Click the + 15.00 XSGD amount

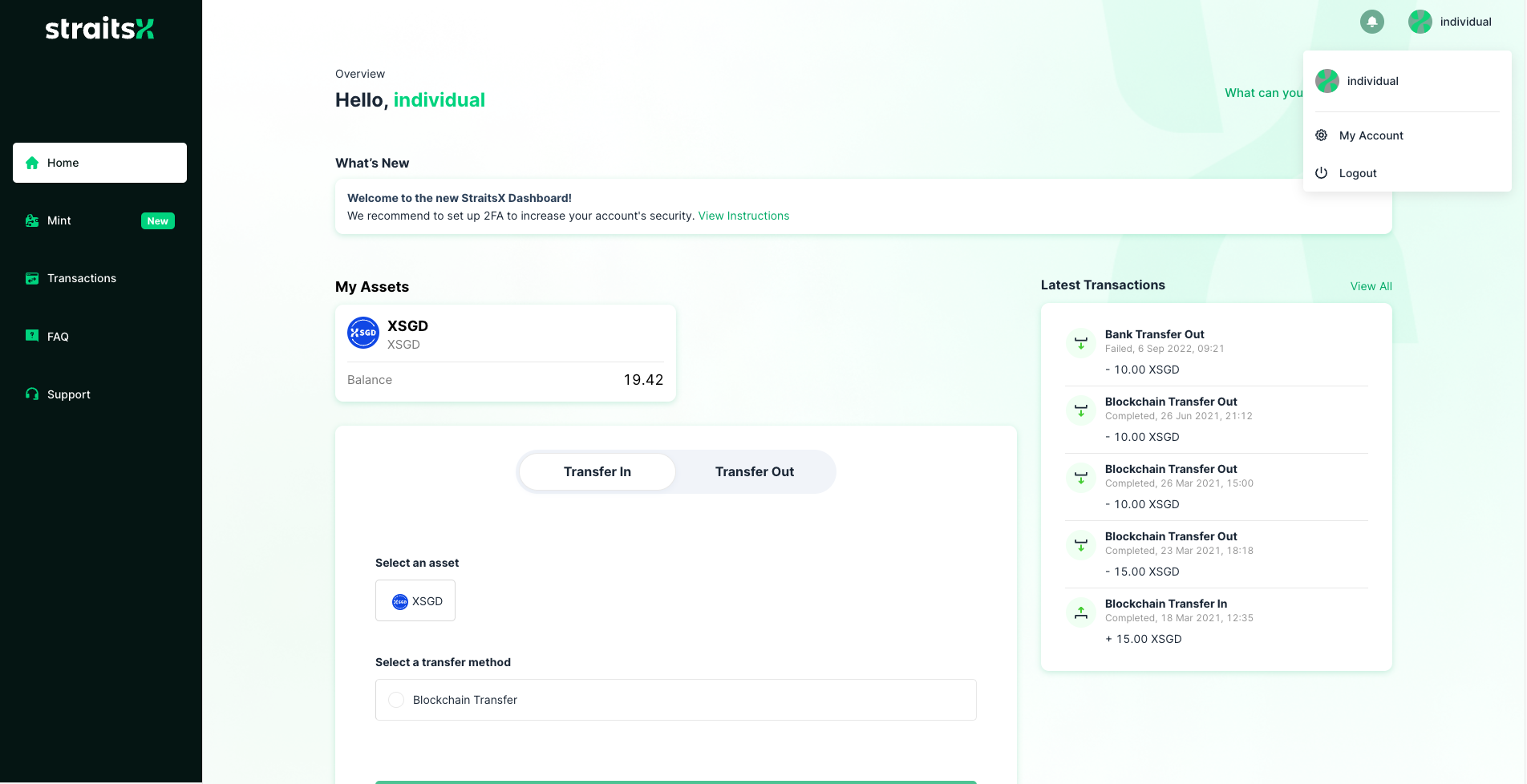1144,639
